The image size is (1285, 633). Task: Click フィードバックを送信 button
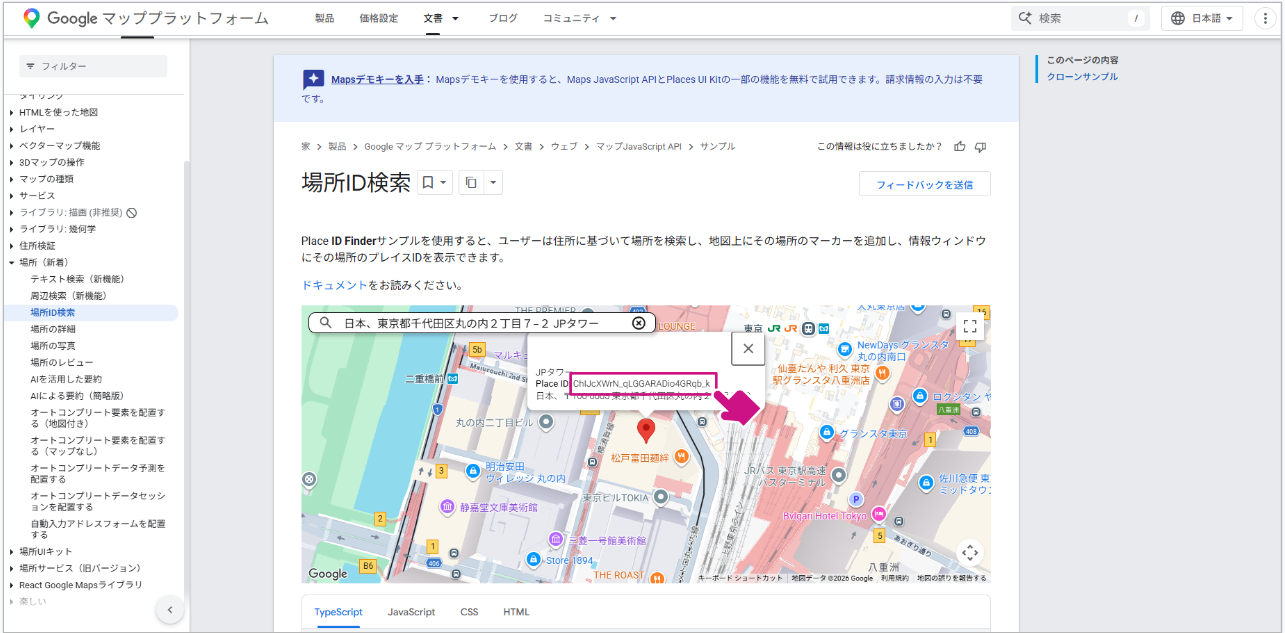coord(924,184)
